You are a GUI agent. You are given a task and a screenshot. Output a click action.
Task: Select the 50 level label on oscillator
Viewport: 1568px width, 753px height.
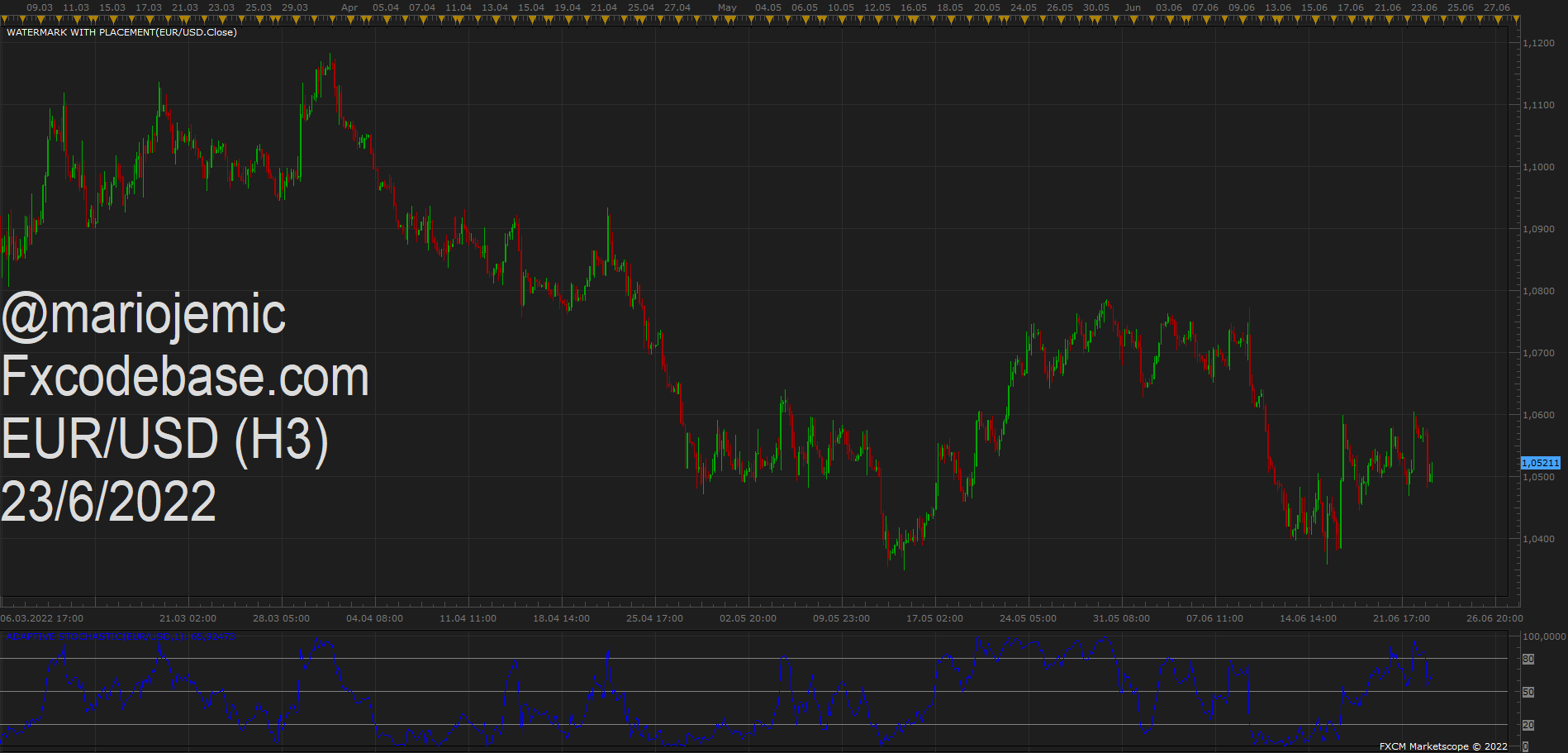tap(1528, 692)
